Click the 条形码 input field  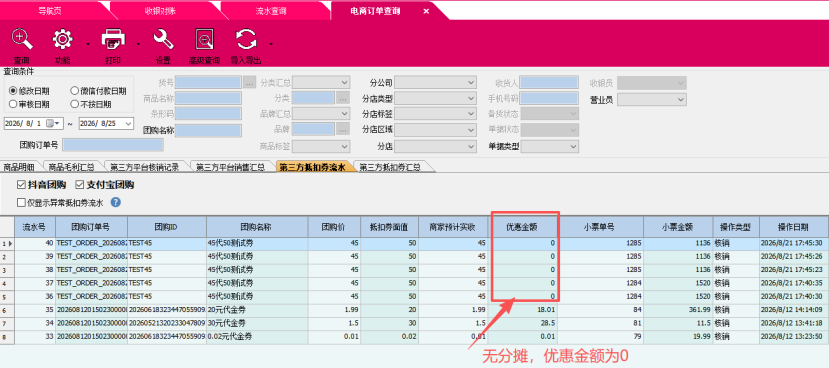click(209, 114)
